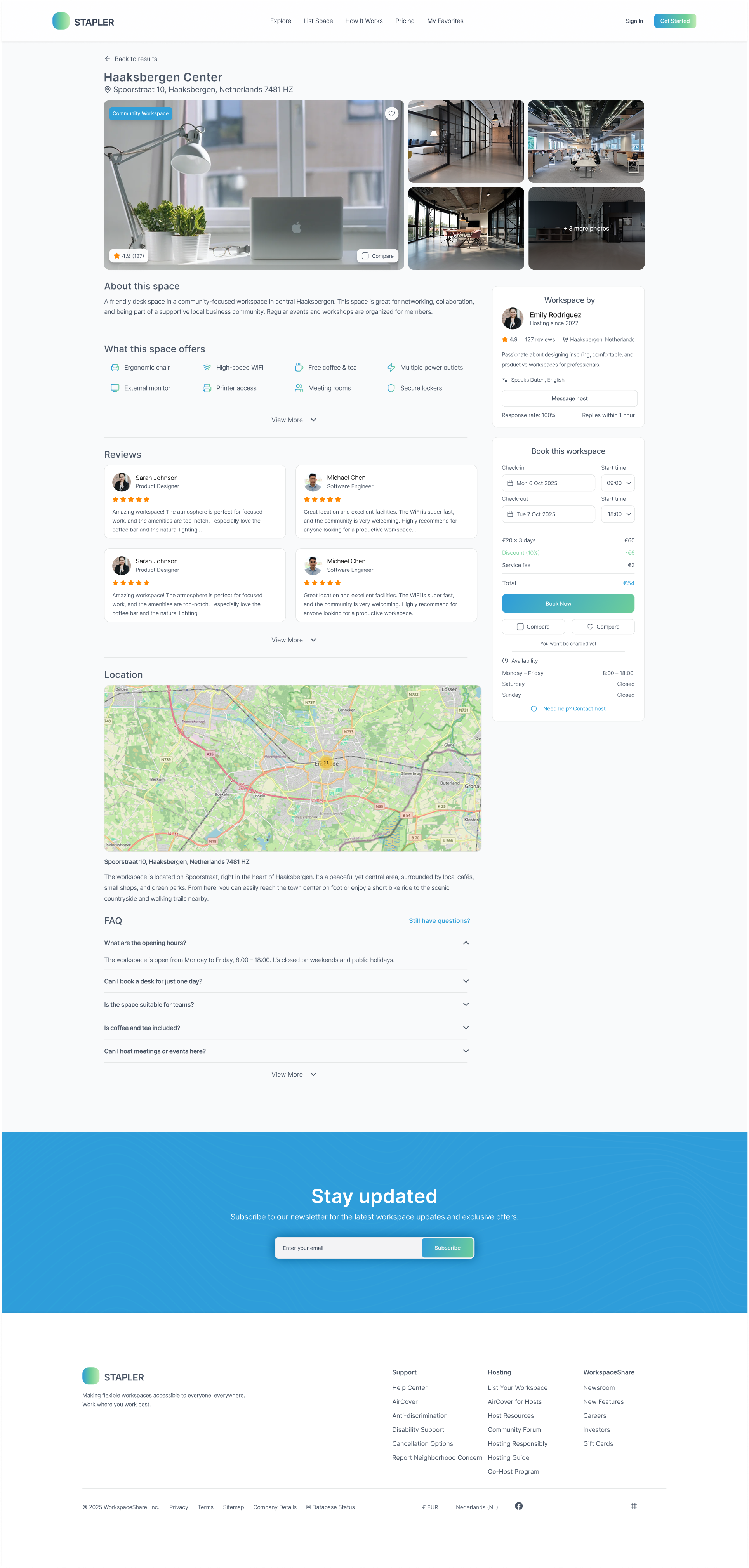The height and width of the screenshot is (1568, 749).
Task: Click the Book Now button
Action: [x=568, y=604]
